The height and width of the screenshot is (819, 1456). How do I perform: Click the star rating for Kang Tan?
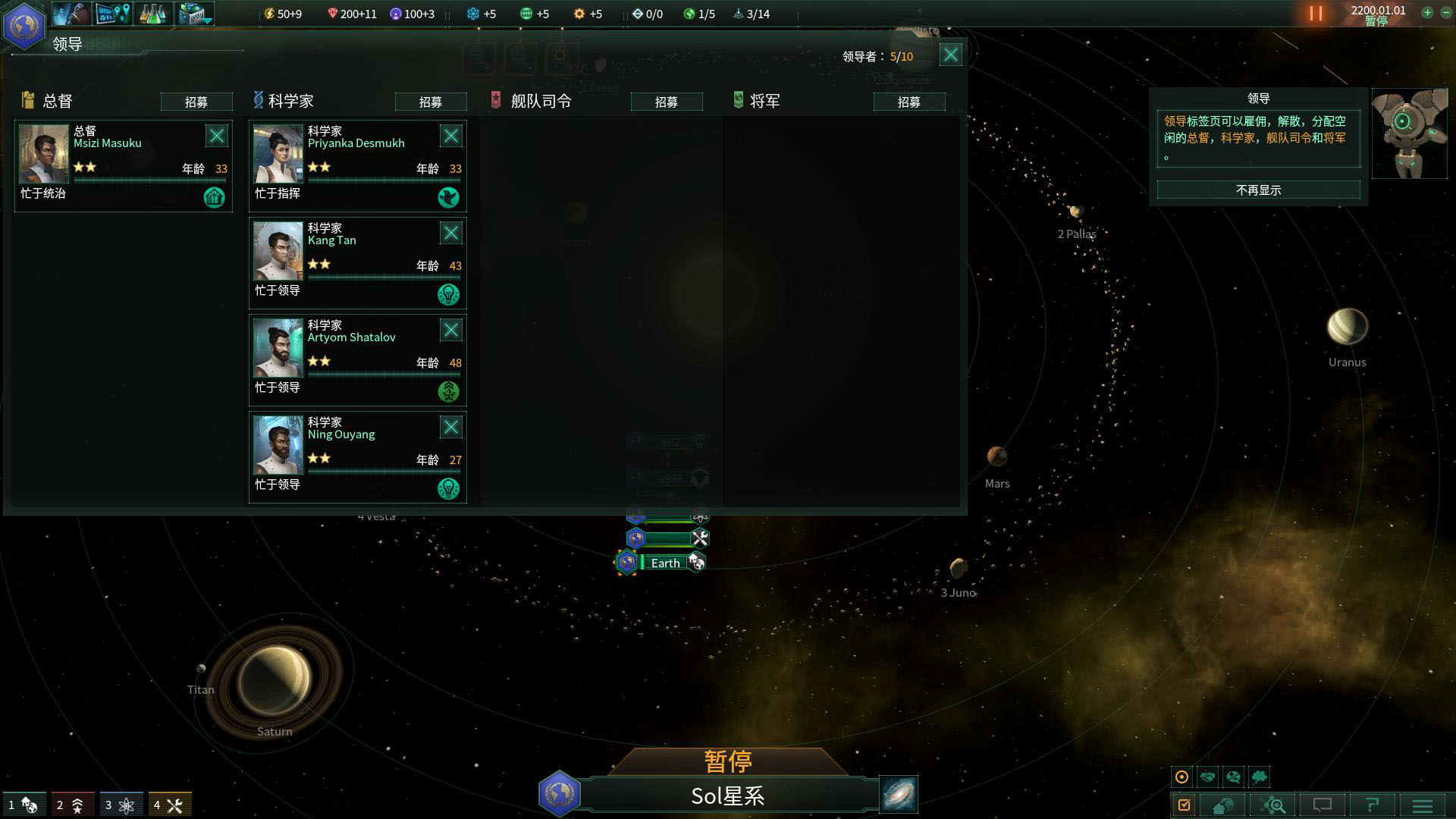(320, 263)
